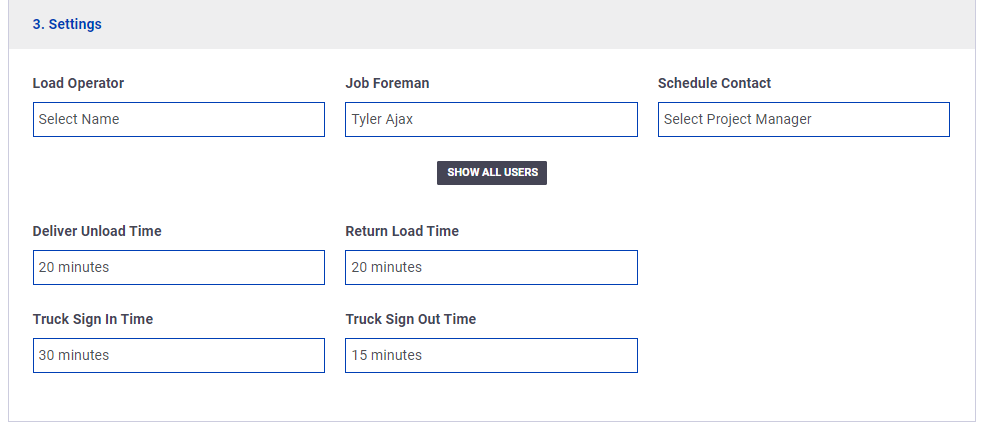The height and width of the screenshot is (435, 986).
Task: Click the SHOW ALL USERS button
Action: [492, 173]
